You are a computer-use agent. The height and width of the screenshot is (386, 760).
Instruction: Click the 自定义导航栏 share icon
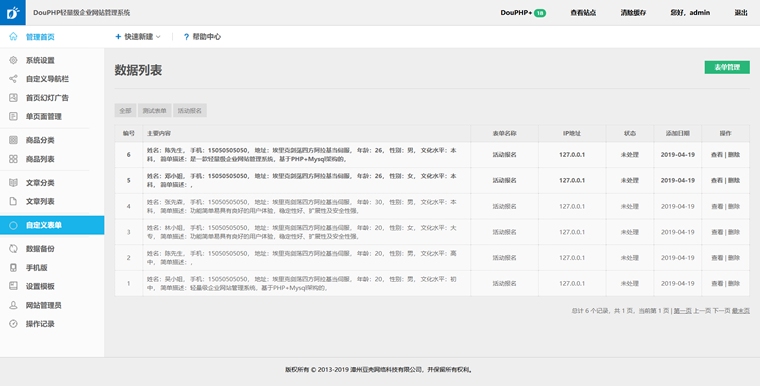click(x=13, y=79)
